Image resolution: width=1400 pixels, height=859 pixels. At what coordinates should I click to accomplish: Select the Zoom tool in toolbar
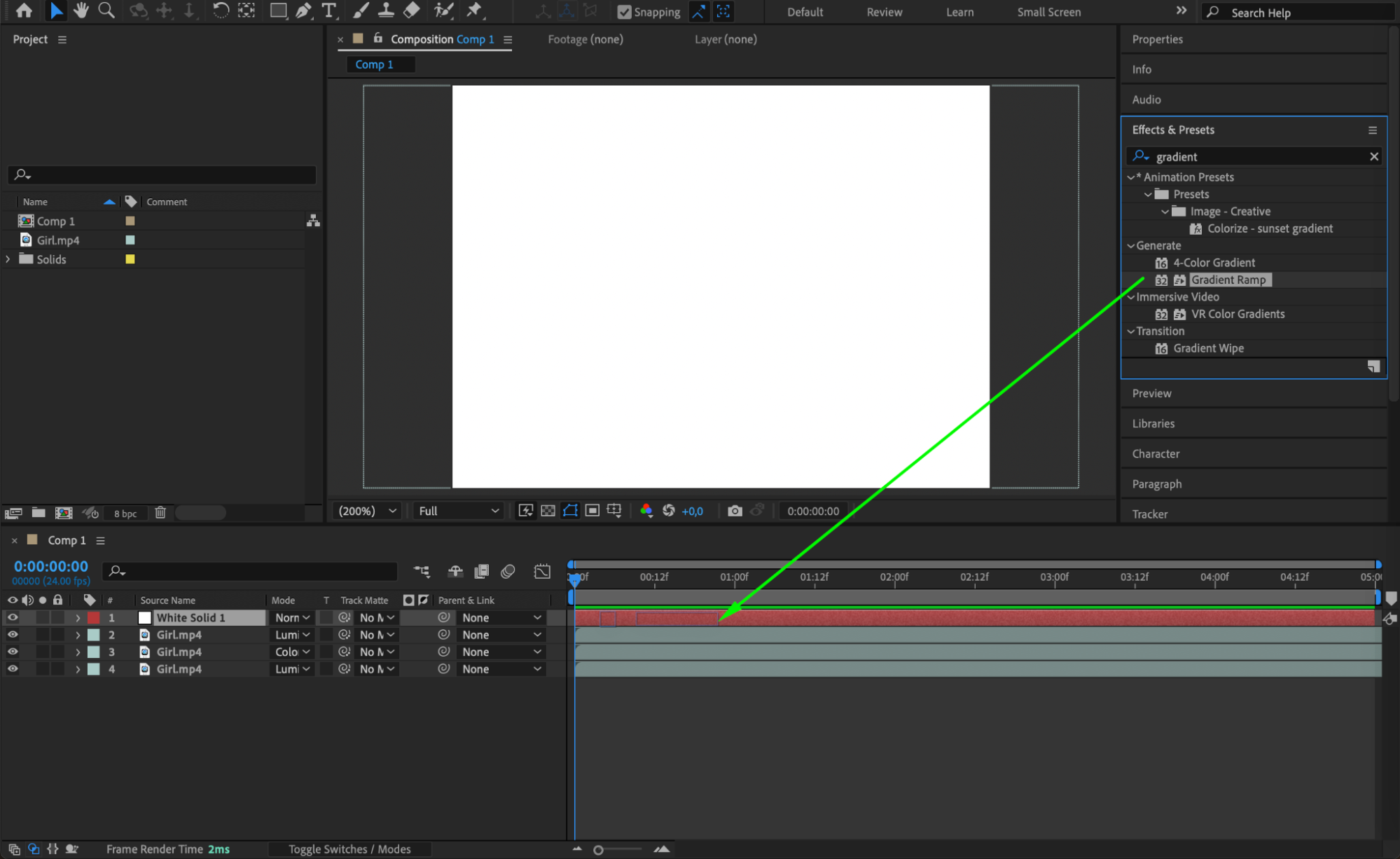(x=106, y=11)
